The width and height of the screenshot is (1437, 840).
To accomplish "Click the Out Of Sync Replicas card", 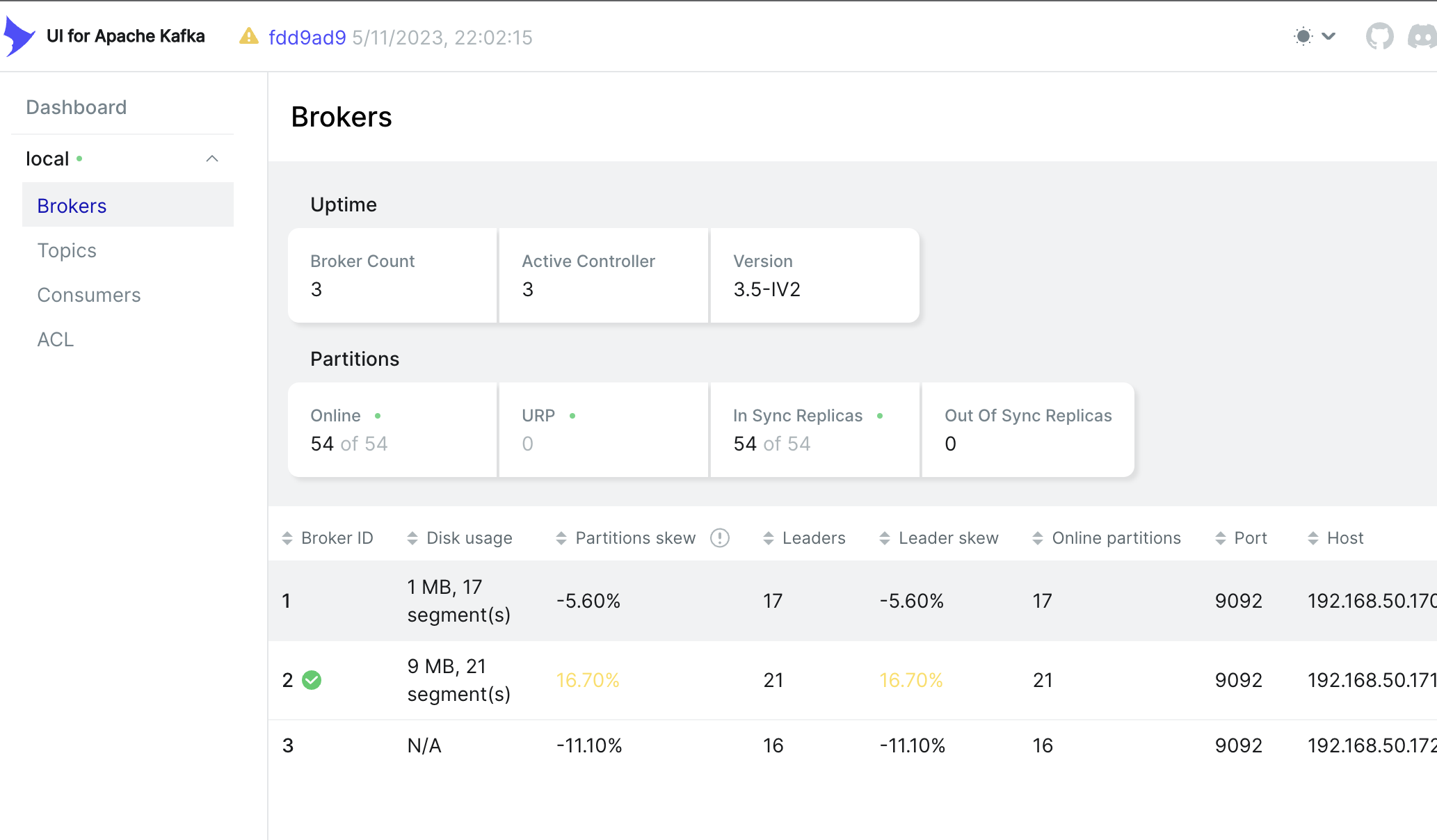I will click(1028, 430).
